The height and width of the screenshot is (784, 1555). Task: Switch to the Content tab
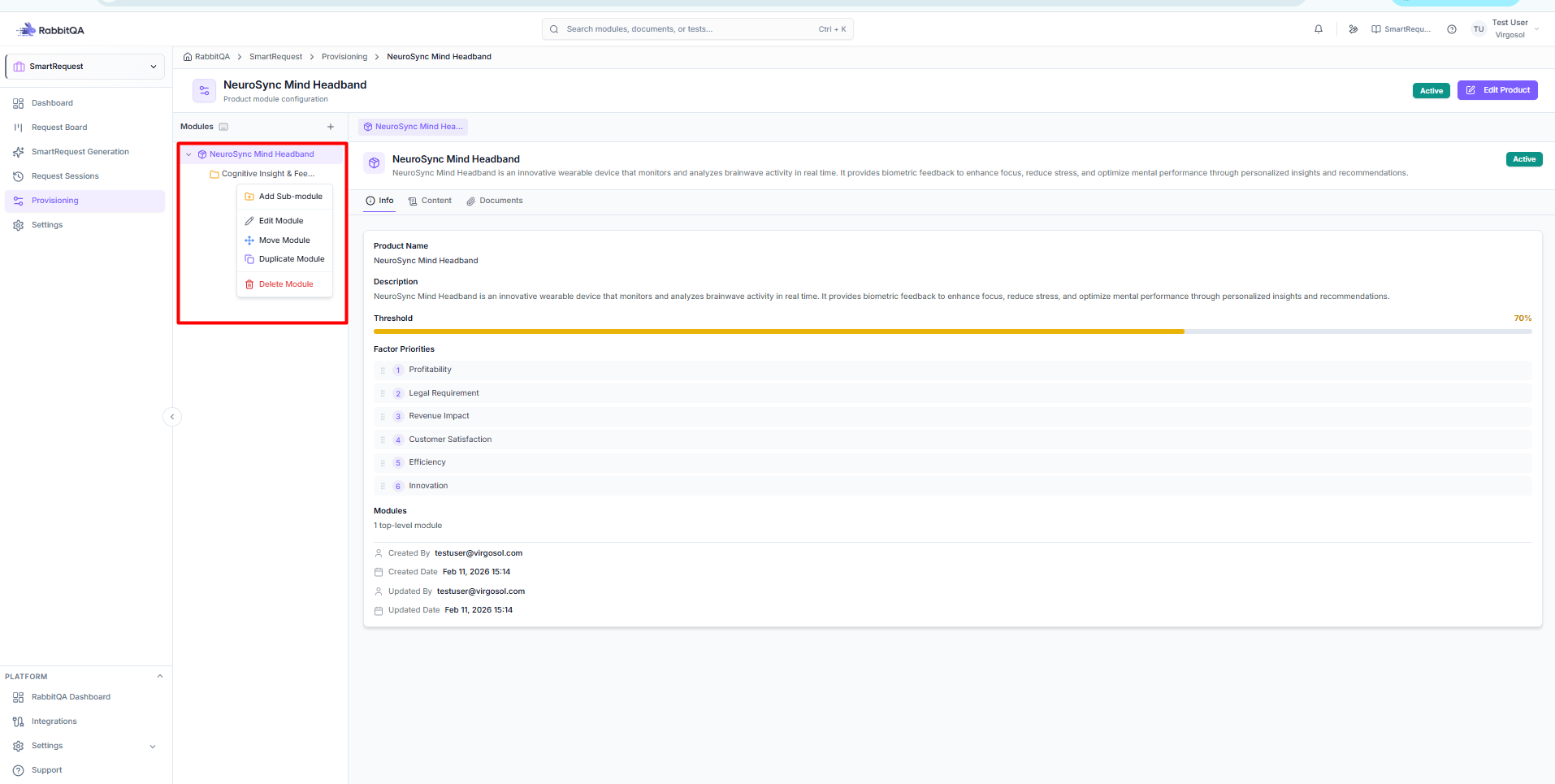[430, 201]
